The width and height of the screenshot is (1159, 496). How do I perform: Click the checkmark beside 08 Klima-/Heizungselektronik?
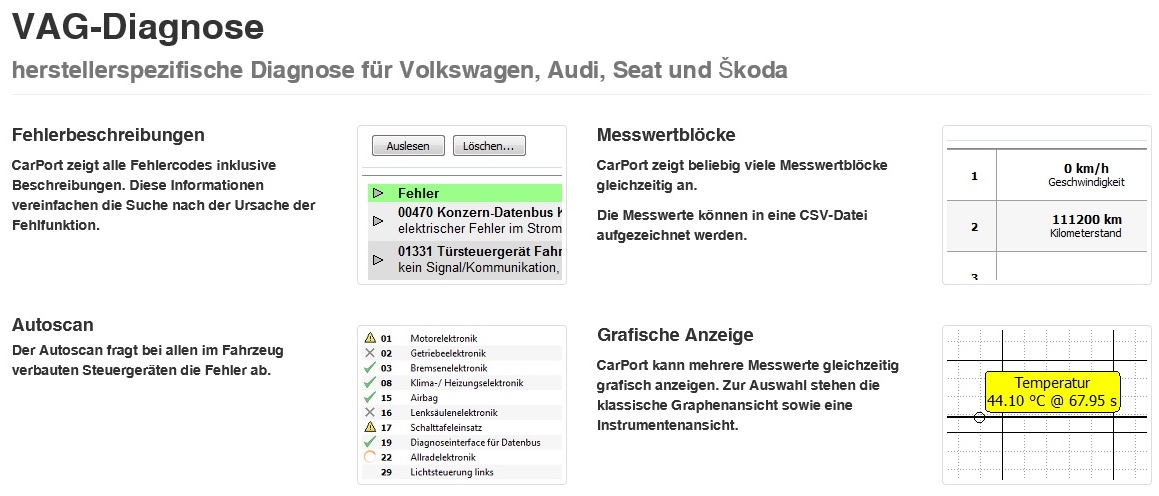(x=370, y=383)
